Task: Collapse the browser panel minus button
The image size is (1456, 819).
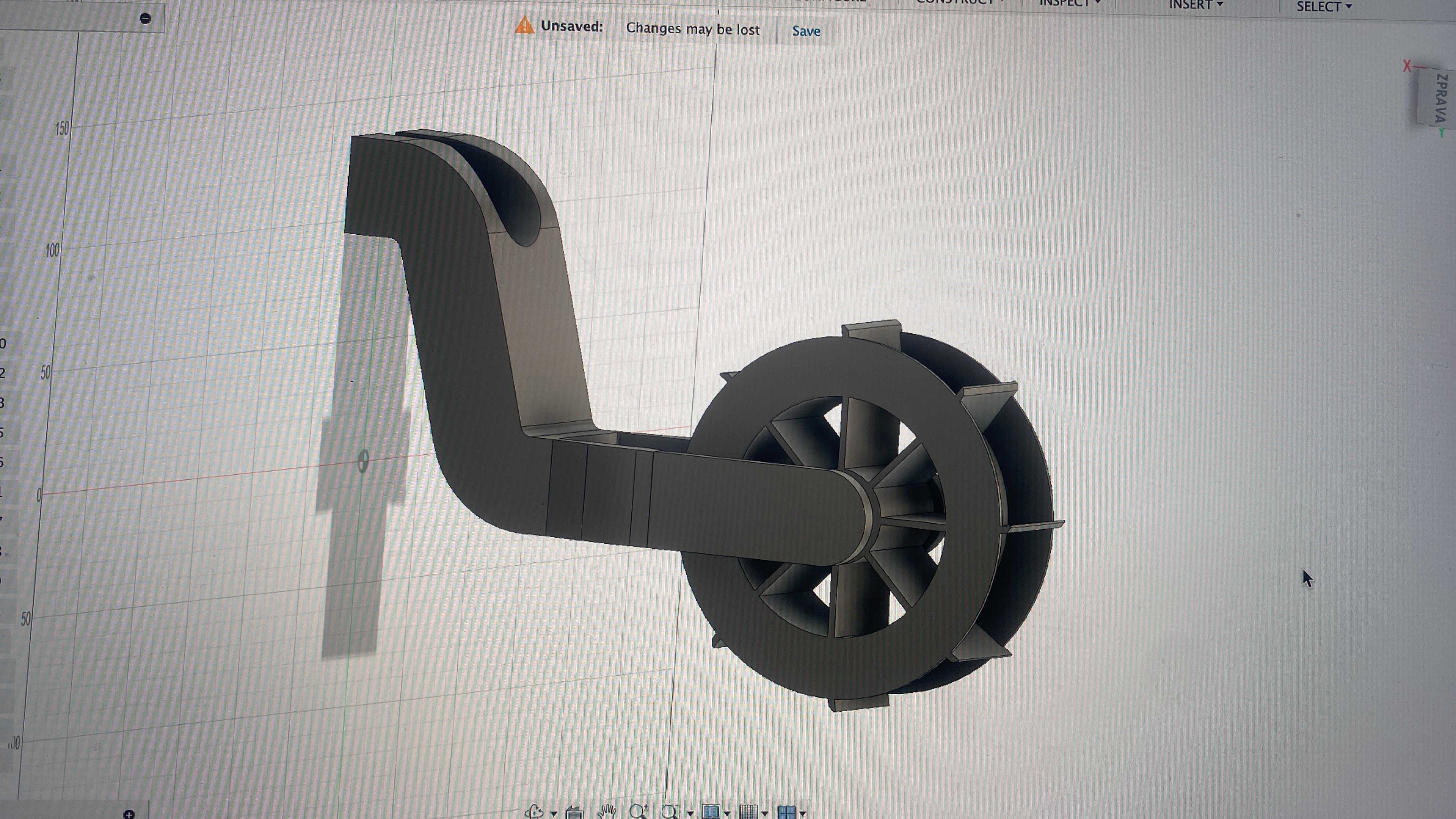Action: [x=145, y=19]
